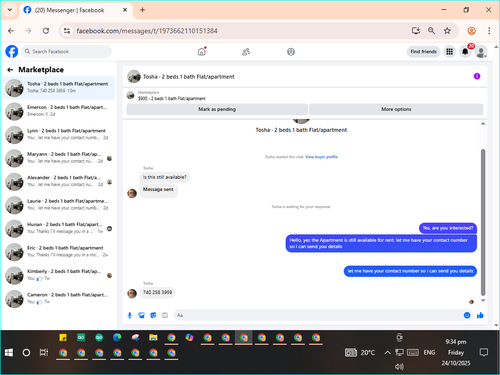Screen dimensions: 500x375
Task: Open Laurie's apartment conversation
Action: (x=59, y=205)
